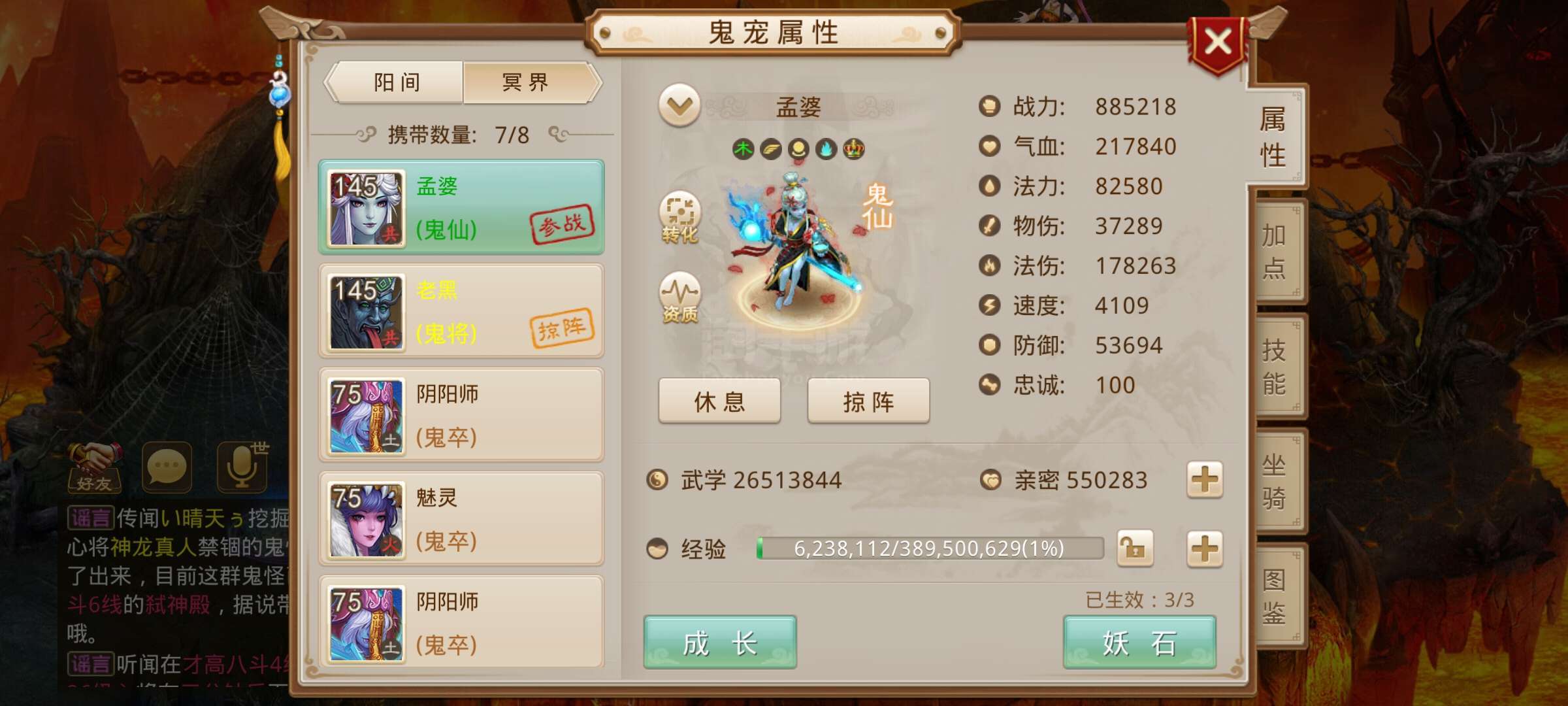Add experience with 经验 plus button

click(x=1205, y=548)
